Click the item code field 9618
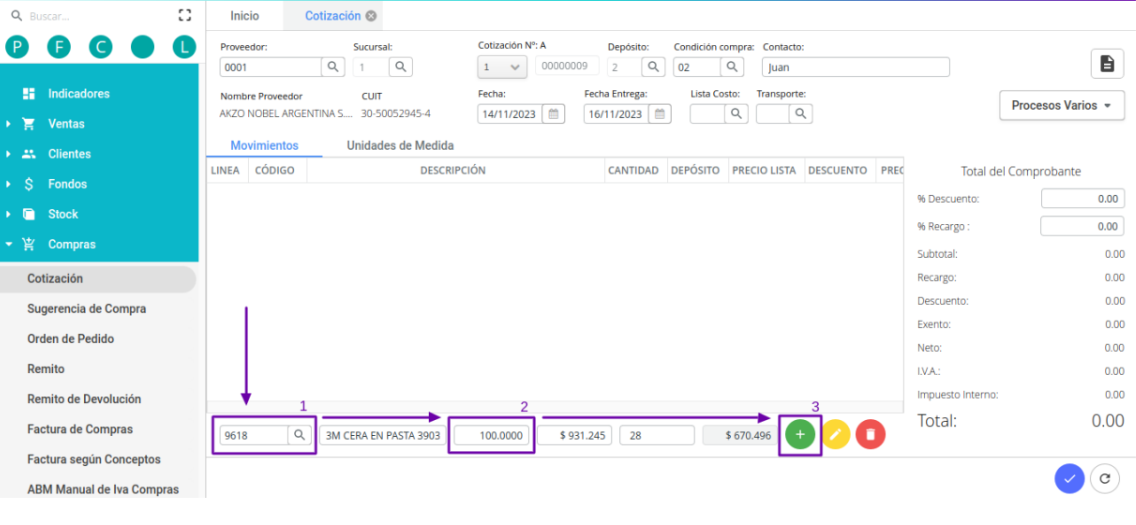The width and height of the screenshot is (1136, 525). (x=254, y=435)
